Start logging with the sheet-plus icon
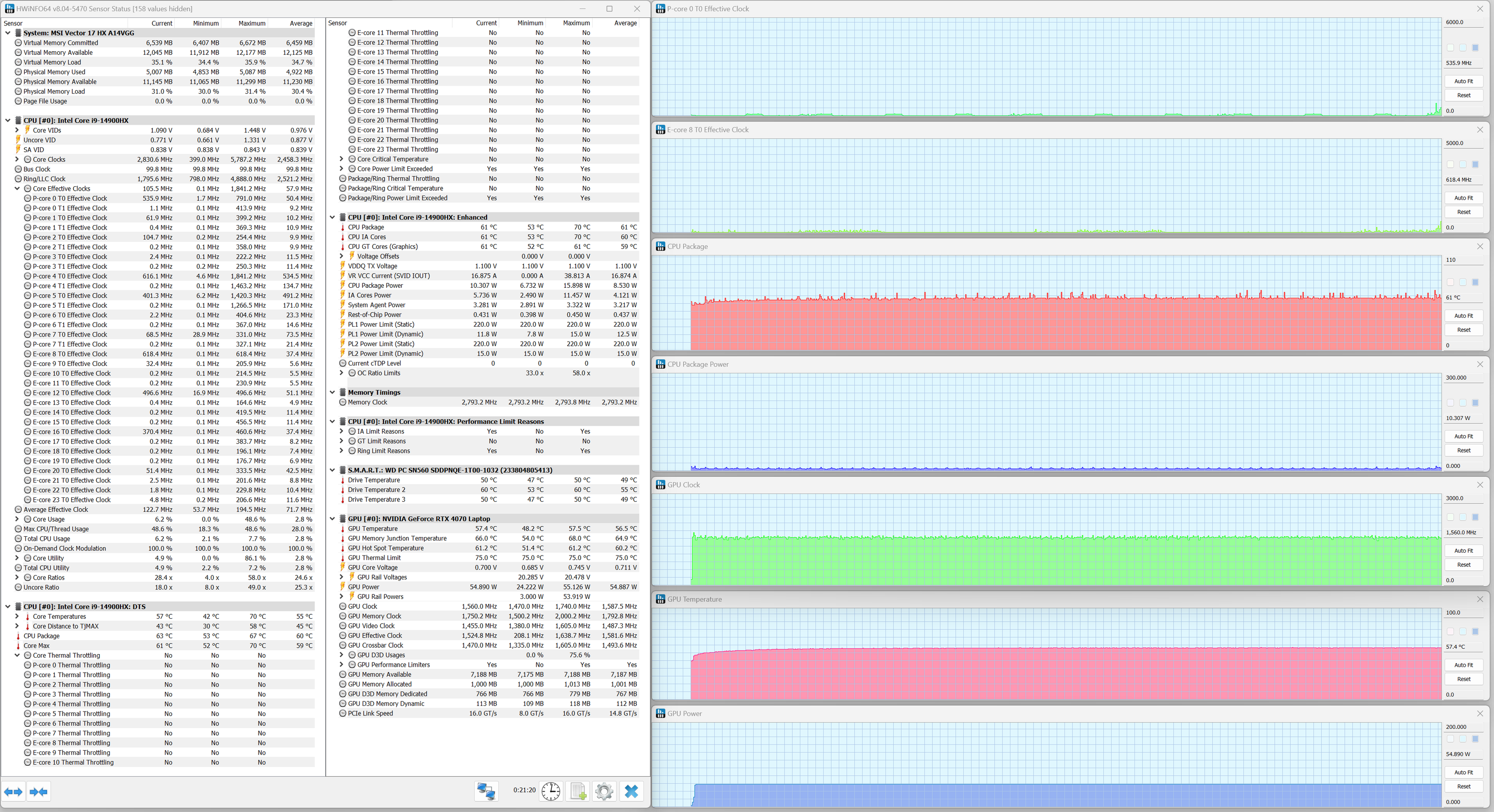This screenshot has width=1494, height=812. tap(578, 791)
